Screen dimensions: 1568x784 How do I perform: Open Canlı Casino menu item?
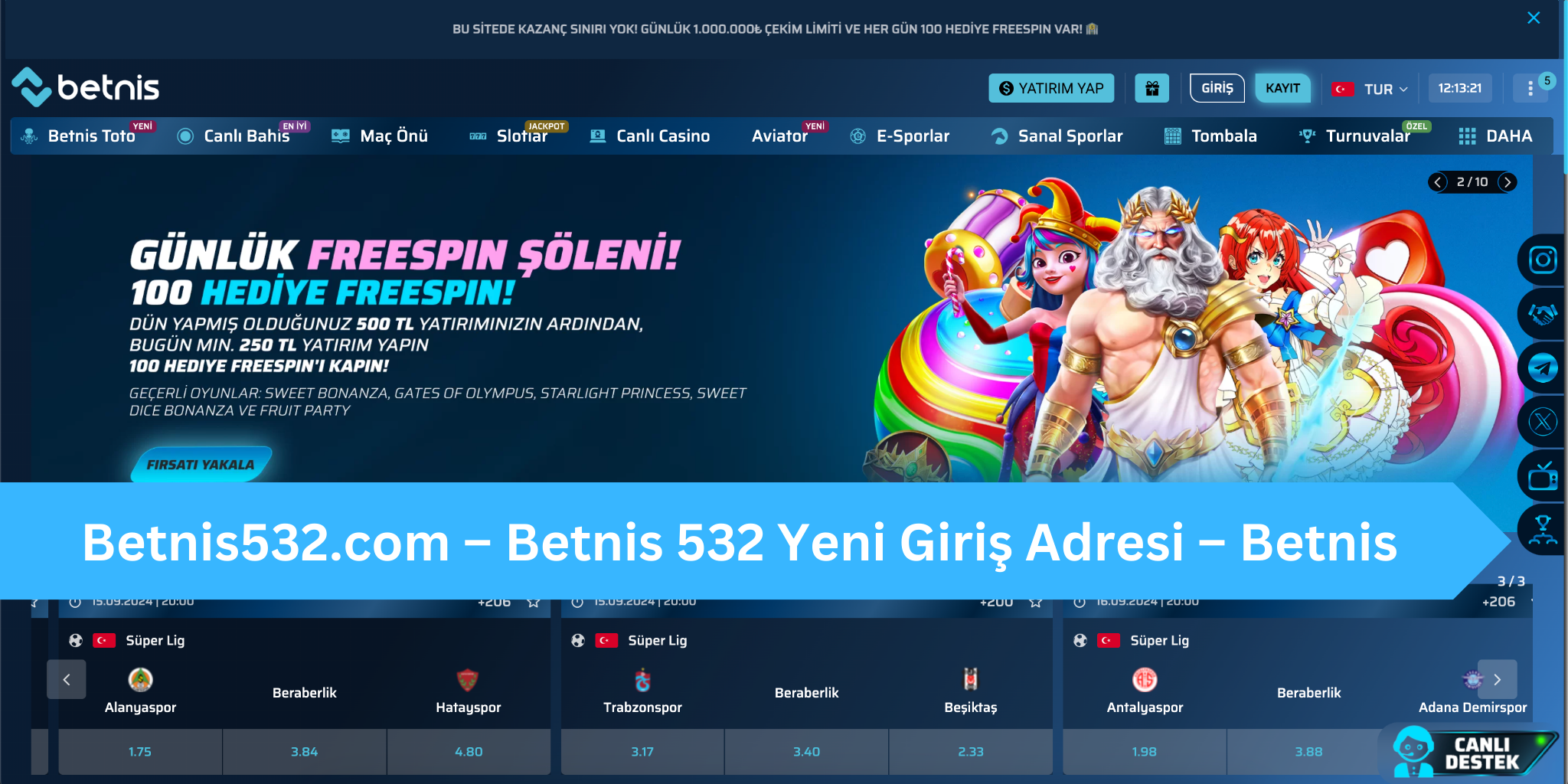coord(651,136)
